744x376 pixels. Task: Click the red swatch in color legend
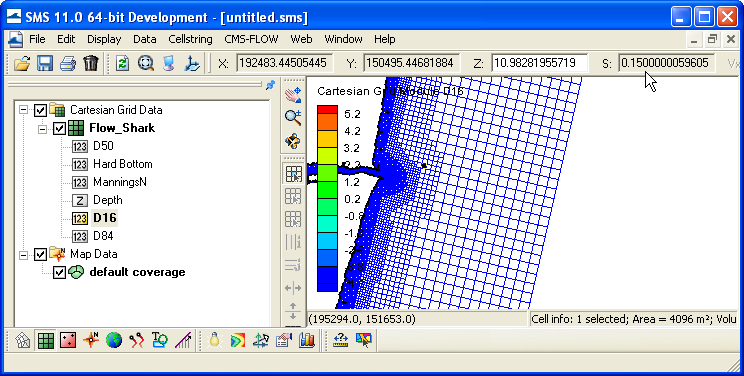click(327, 110)
